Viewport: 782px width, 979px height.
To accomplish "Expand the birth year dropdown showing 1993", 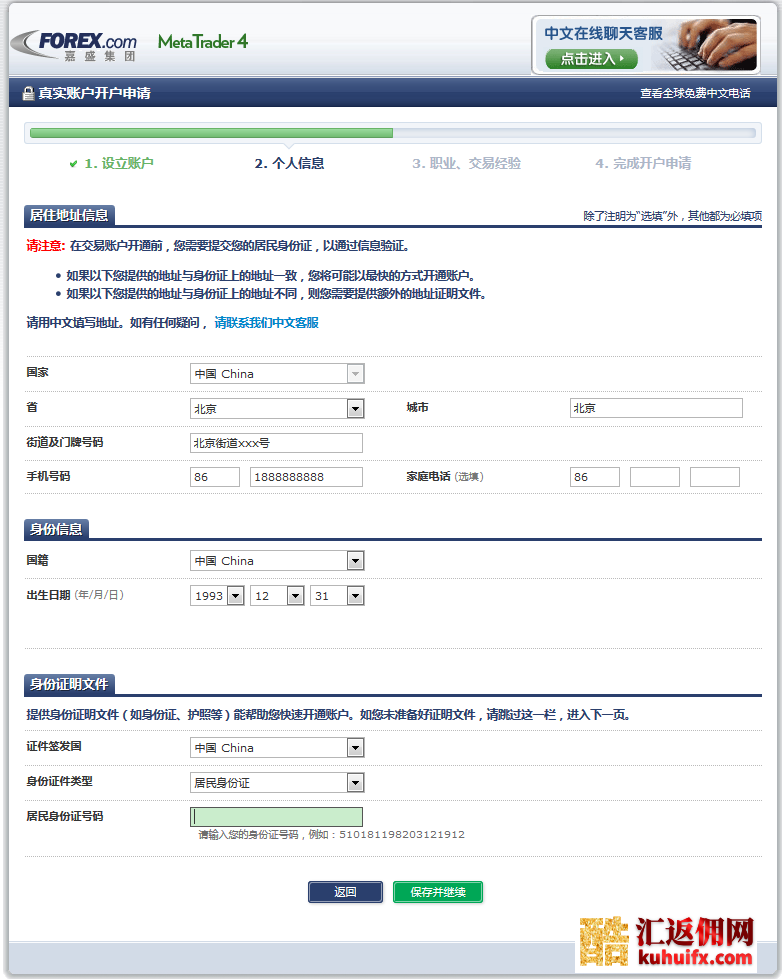I will pyautogui.click(x=235, y=596).
